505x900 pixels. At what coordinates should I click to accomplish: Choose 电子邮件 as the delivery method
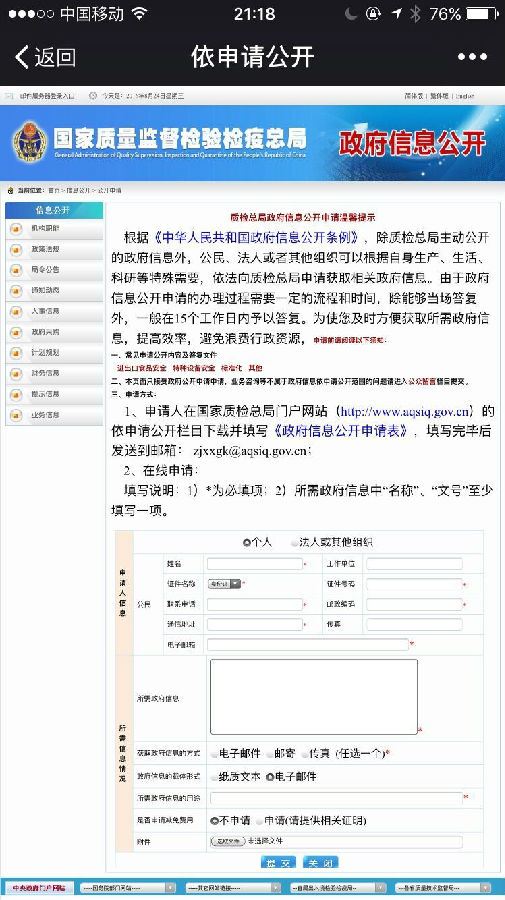pyautogui.click(x=214, y=754)
